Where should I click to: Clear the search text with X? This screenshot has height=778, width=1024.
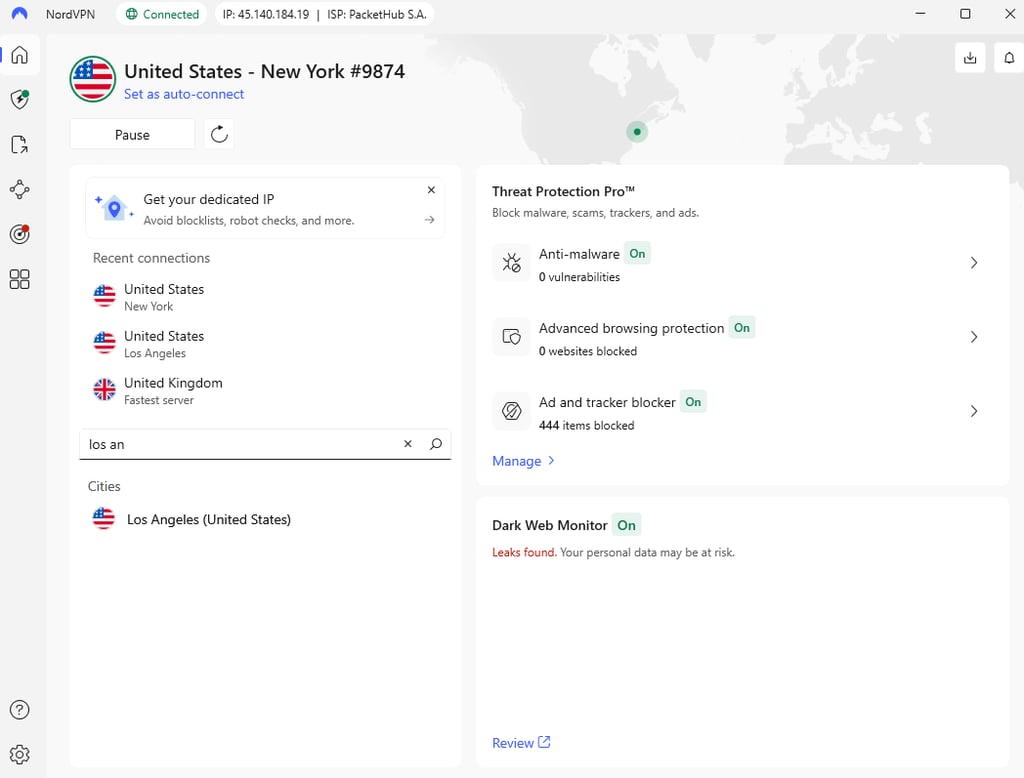408,444
